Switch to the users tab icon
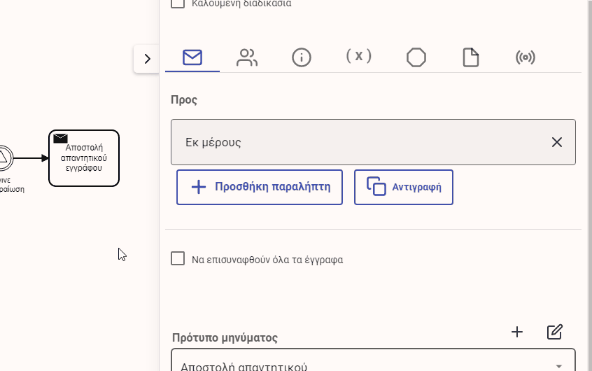Image resolution: width=592 pixels, height=371 pixels. (247, 57)
